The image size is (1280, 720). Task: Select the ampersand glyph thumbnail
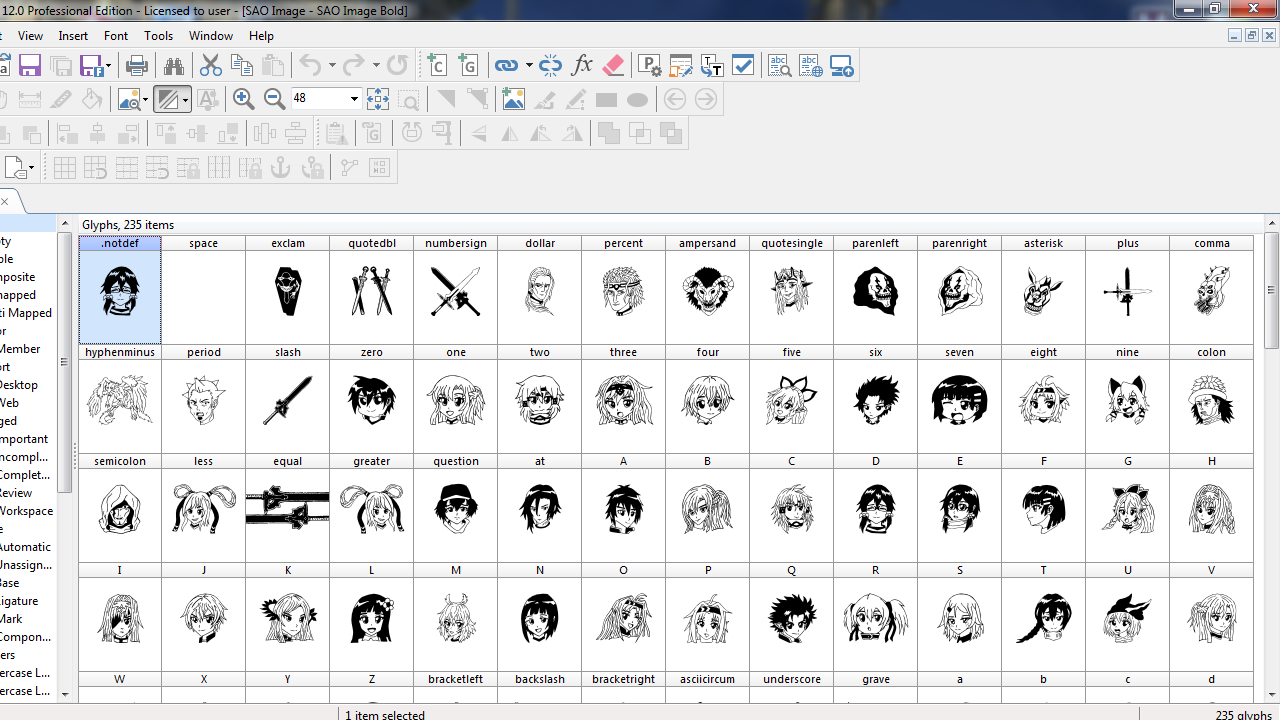707,292
